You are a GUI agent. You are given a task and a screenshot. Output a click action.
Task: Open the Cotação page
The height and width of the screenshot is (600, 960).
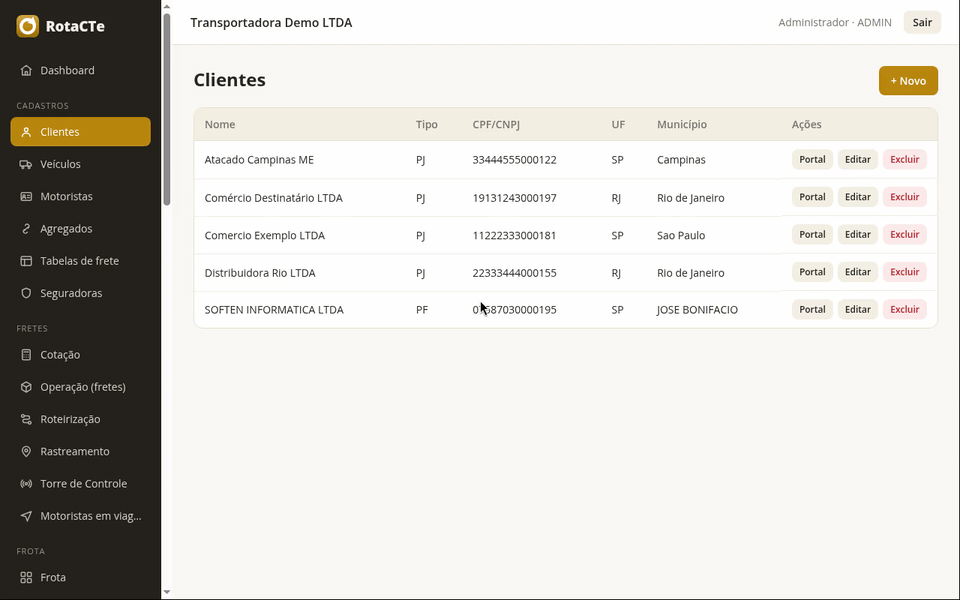pos(80,354)
